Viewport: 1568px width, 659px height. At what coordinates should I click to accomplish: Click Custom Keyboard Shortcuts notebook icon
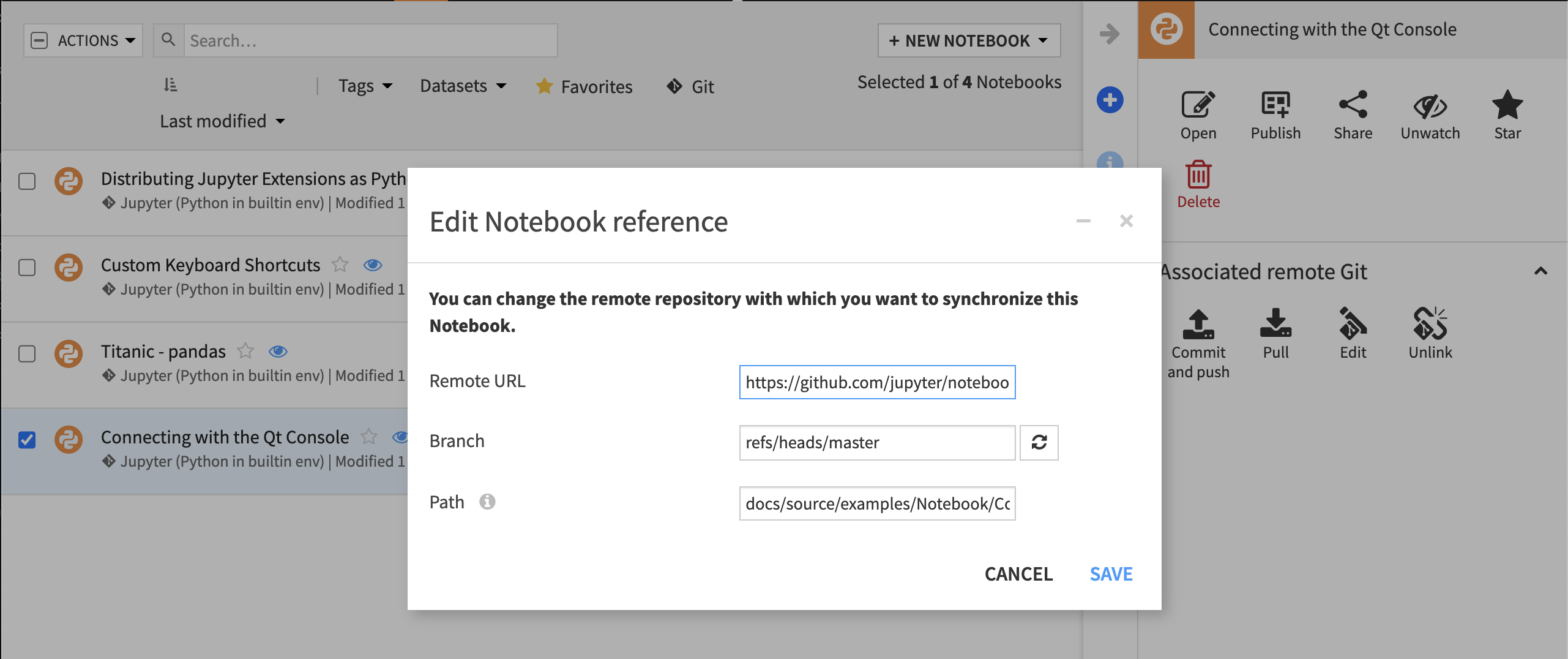click(x=69, y=268)
